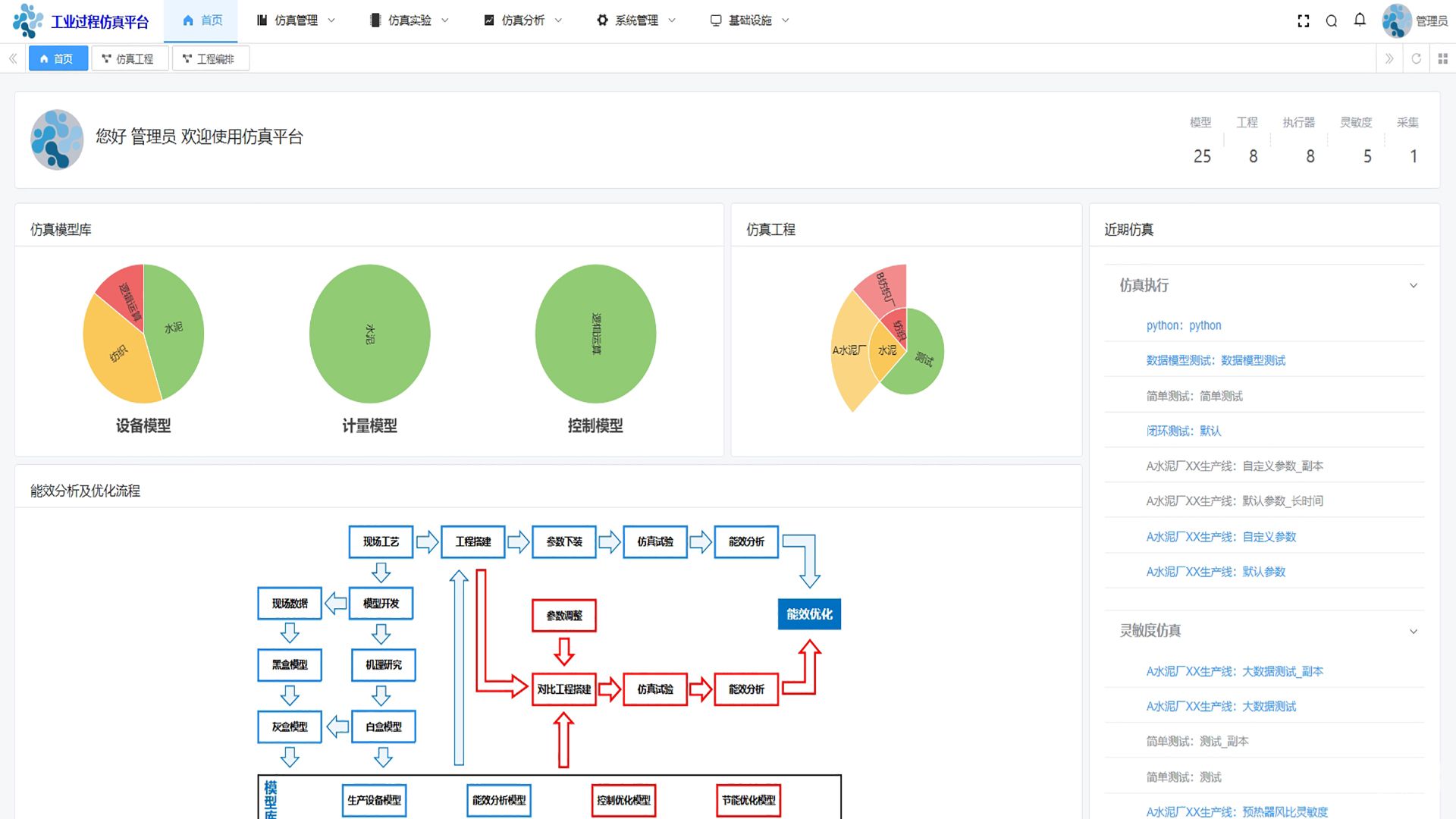The width and height of the screenshot is (1456, 819).
Task: Open the tab grid options icon
Action: [x=1442, y=59]
